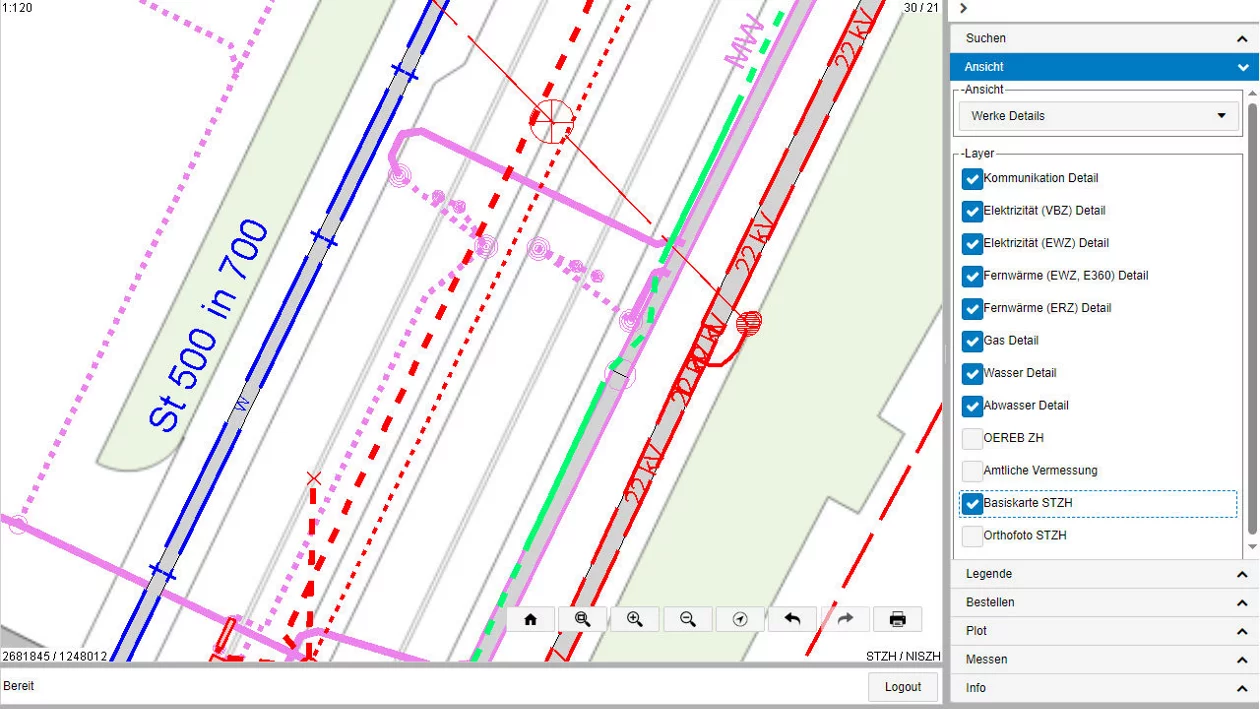
Task: Expand the Bestellen section
Action: 1104,603
